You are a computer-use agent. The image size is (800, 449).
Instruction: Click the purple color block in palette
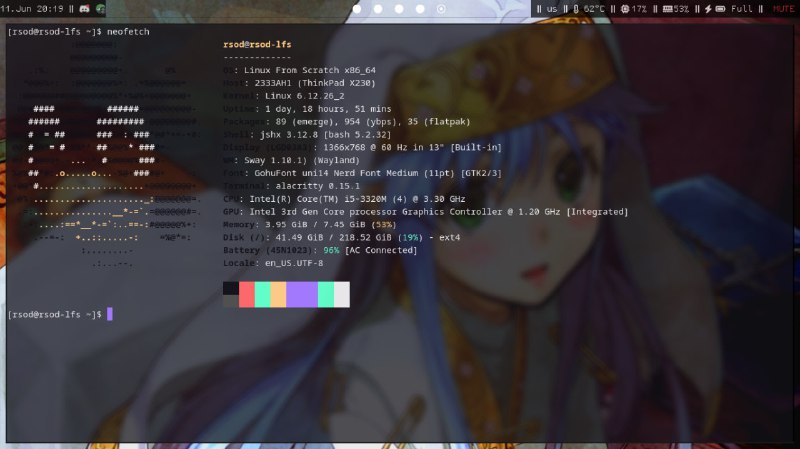[x=302, y=294]
